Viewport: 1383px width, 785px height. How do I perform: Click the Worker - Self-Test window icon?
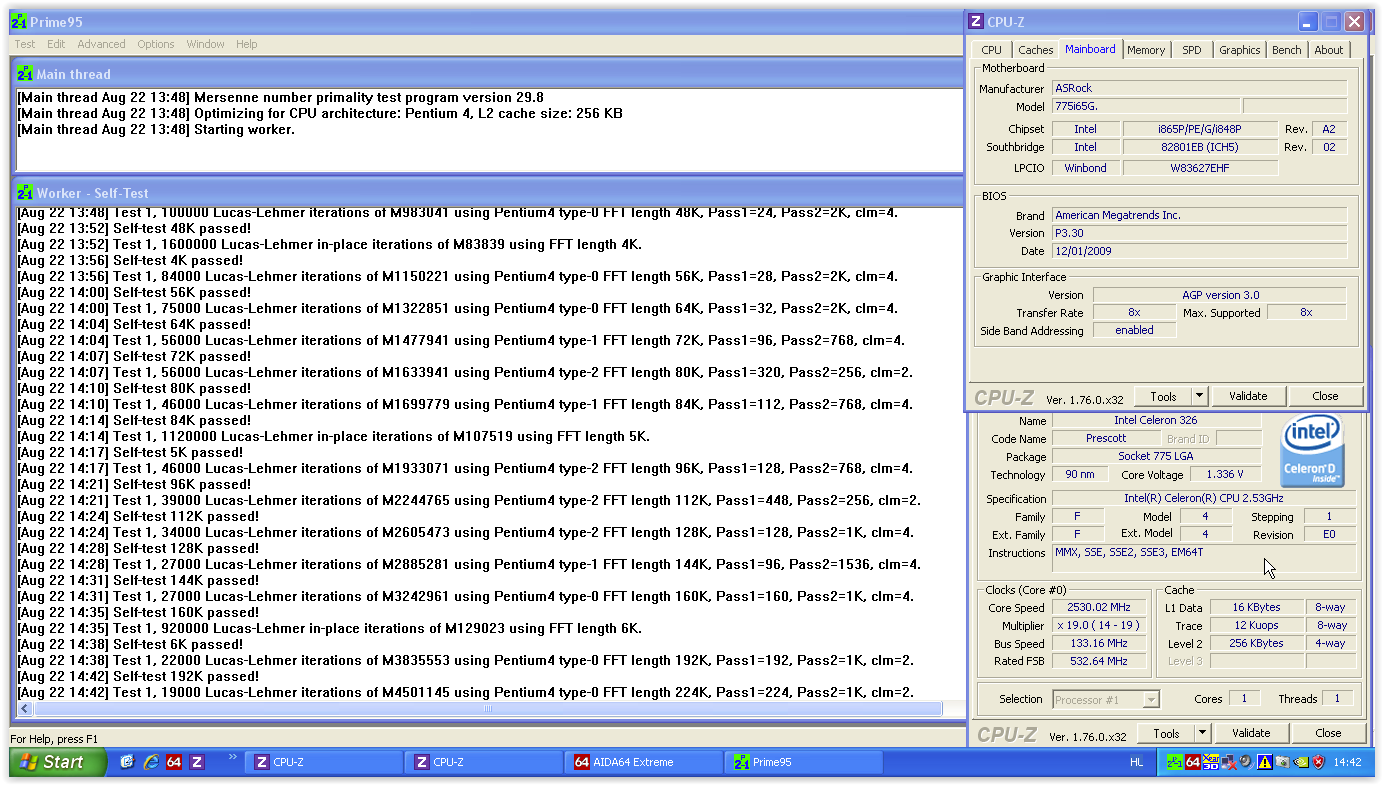25,192
